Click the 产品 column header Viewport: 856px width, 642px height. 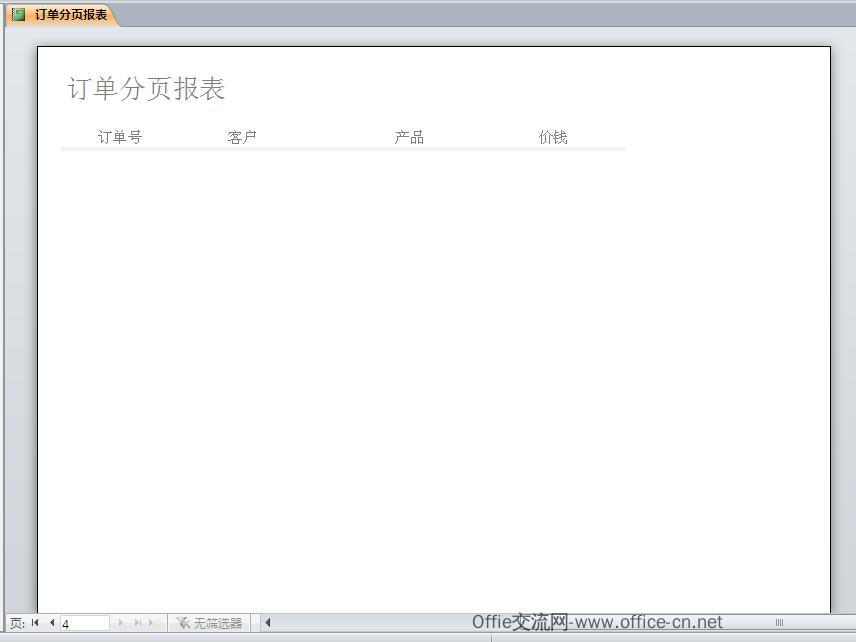(x=409, y=137)
